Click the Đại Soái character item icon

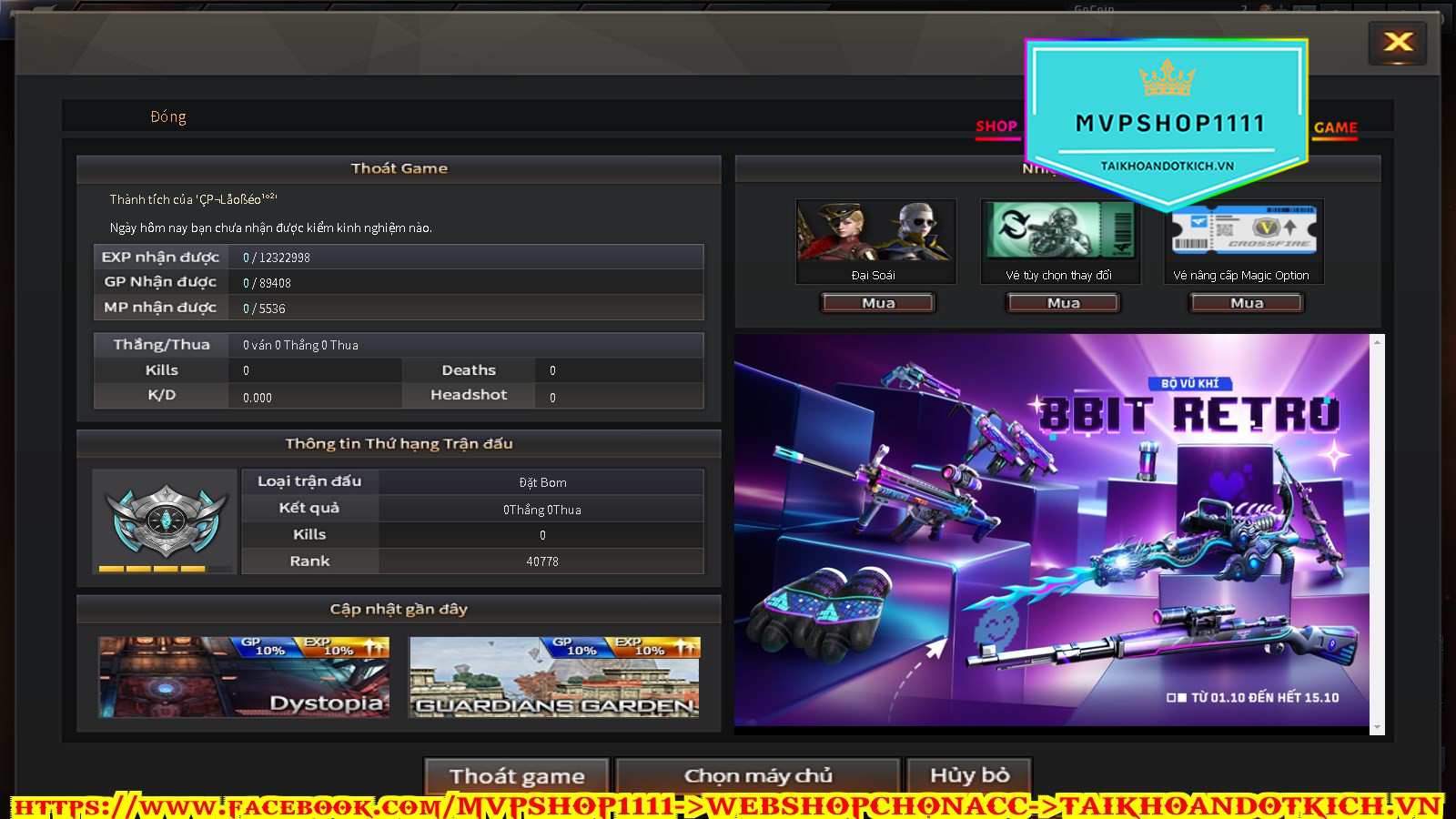coord(875,231)
